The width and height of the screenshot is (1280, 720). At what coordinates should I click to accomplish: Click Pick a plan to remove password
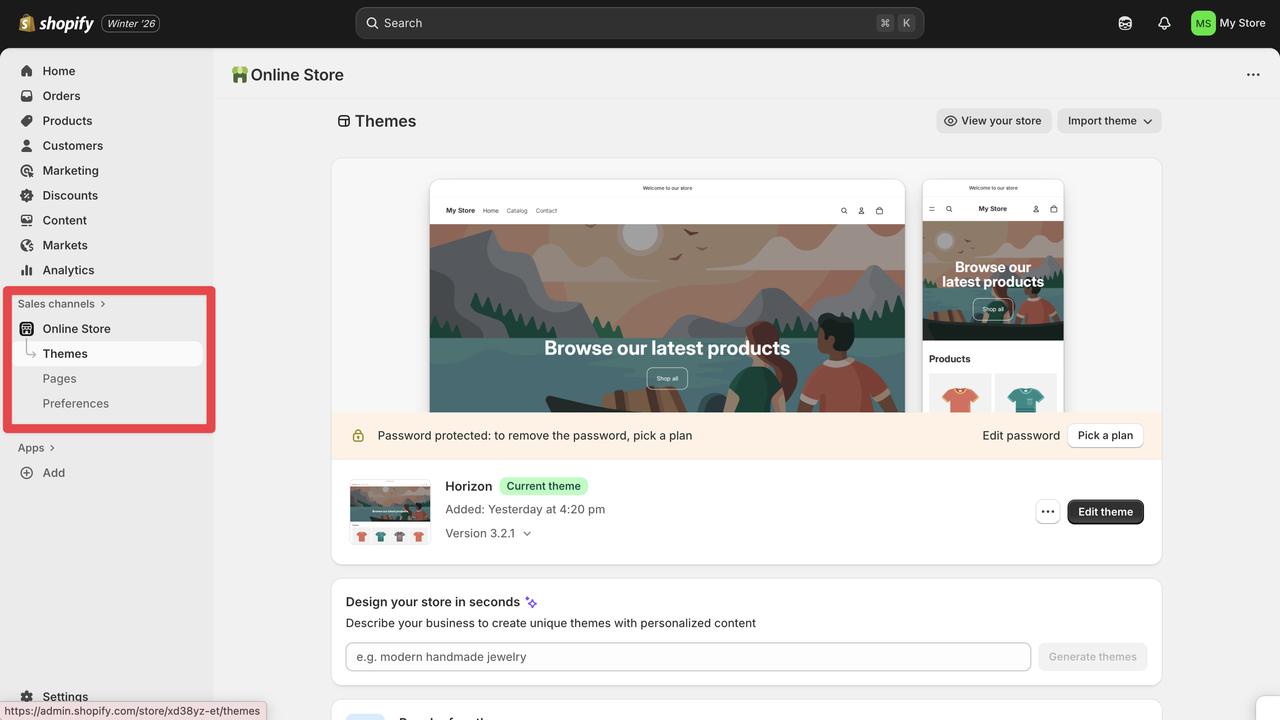click(x=1105, y=435)
